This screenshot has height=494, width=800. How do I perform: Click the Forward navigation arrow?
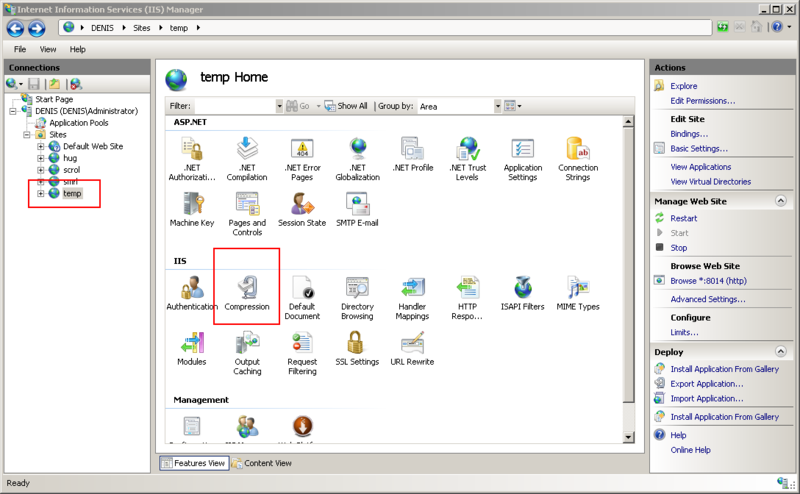click(x=37, y=28)
